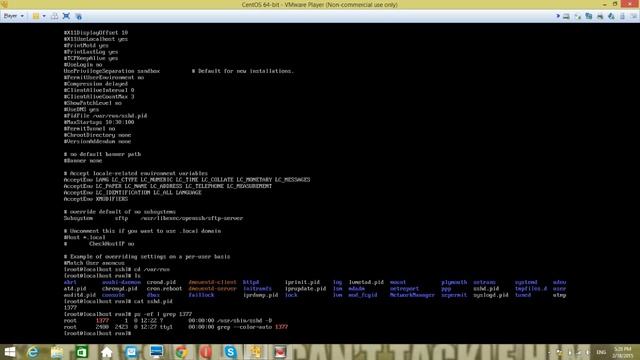This screenshot has width=640, height=360.
Task: Click the taskbar clock showing date and time
Action: 622,352
